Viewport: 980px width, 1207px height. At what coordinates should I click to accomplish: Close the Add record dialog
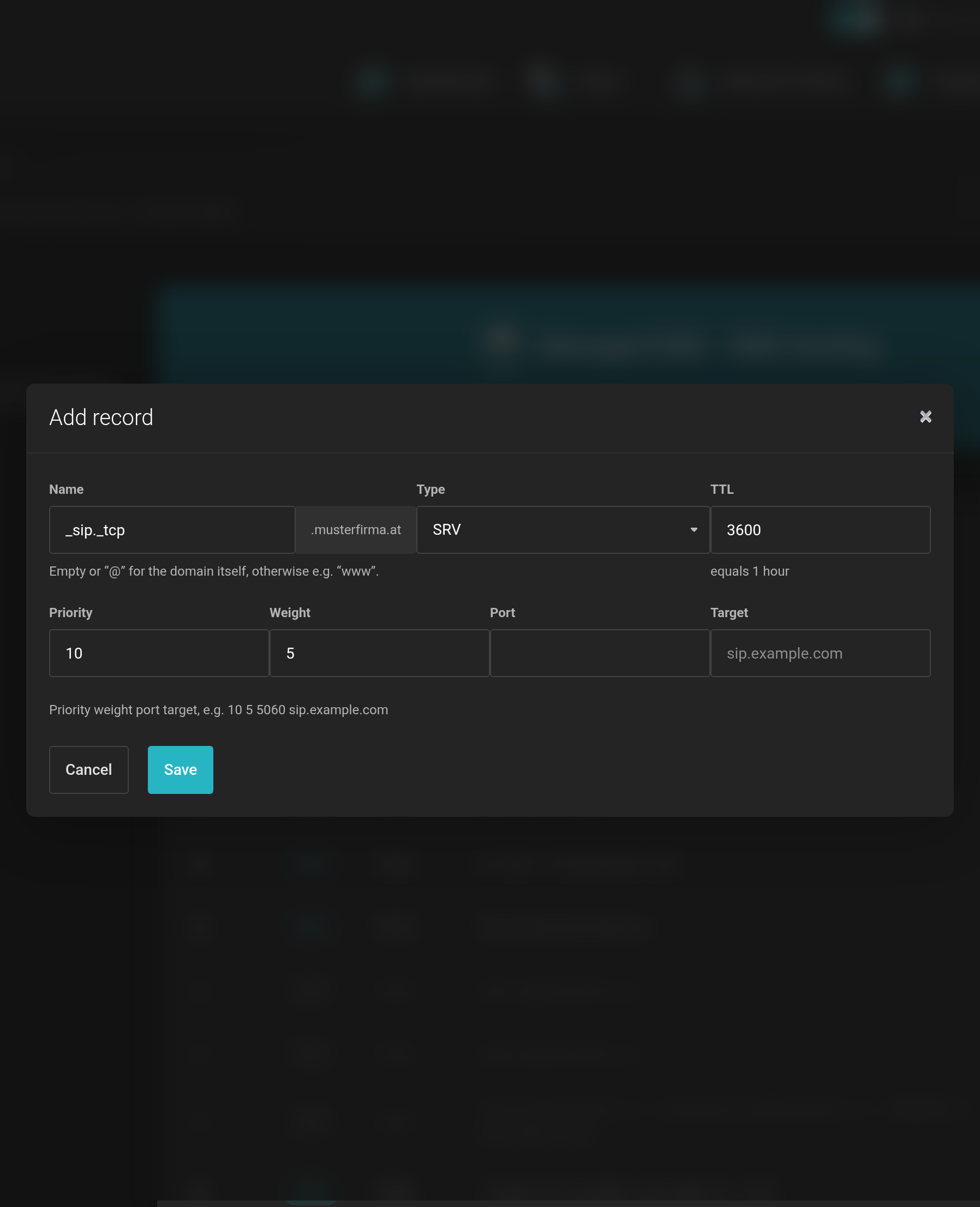[x=925, y=417]
